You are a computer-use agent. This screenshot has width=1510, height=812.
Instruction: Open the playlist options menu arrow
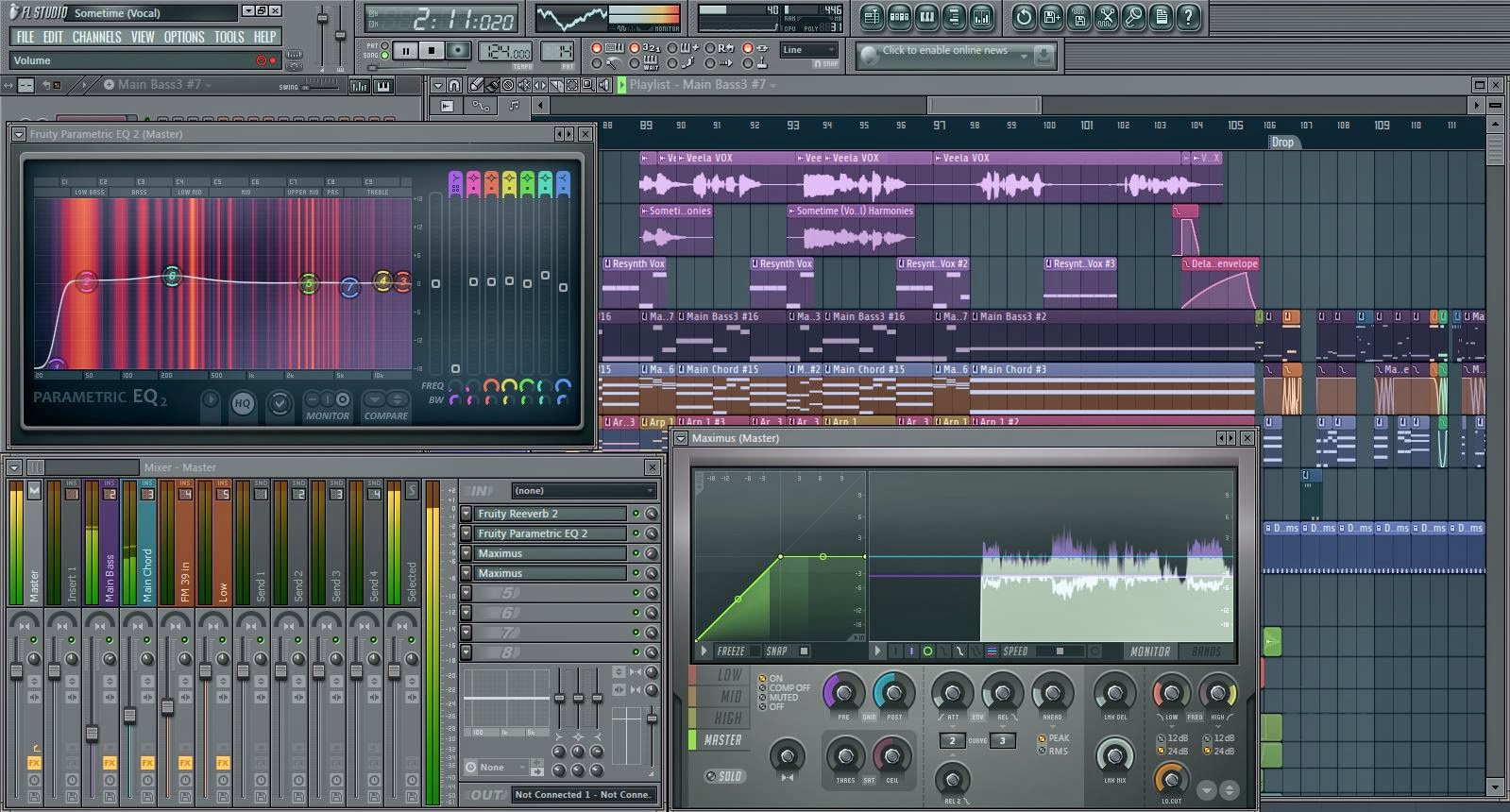point(437,85)
